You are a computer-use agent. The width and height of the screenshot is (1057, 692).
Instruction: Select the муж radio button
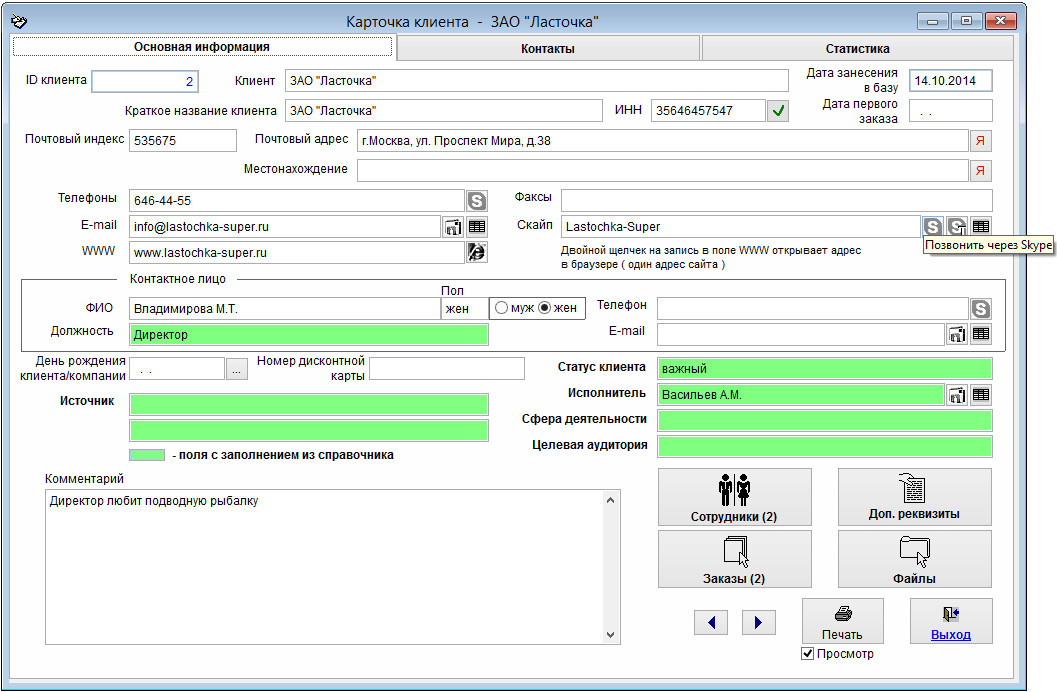502,308
